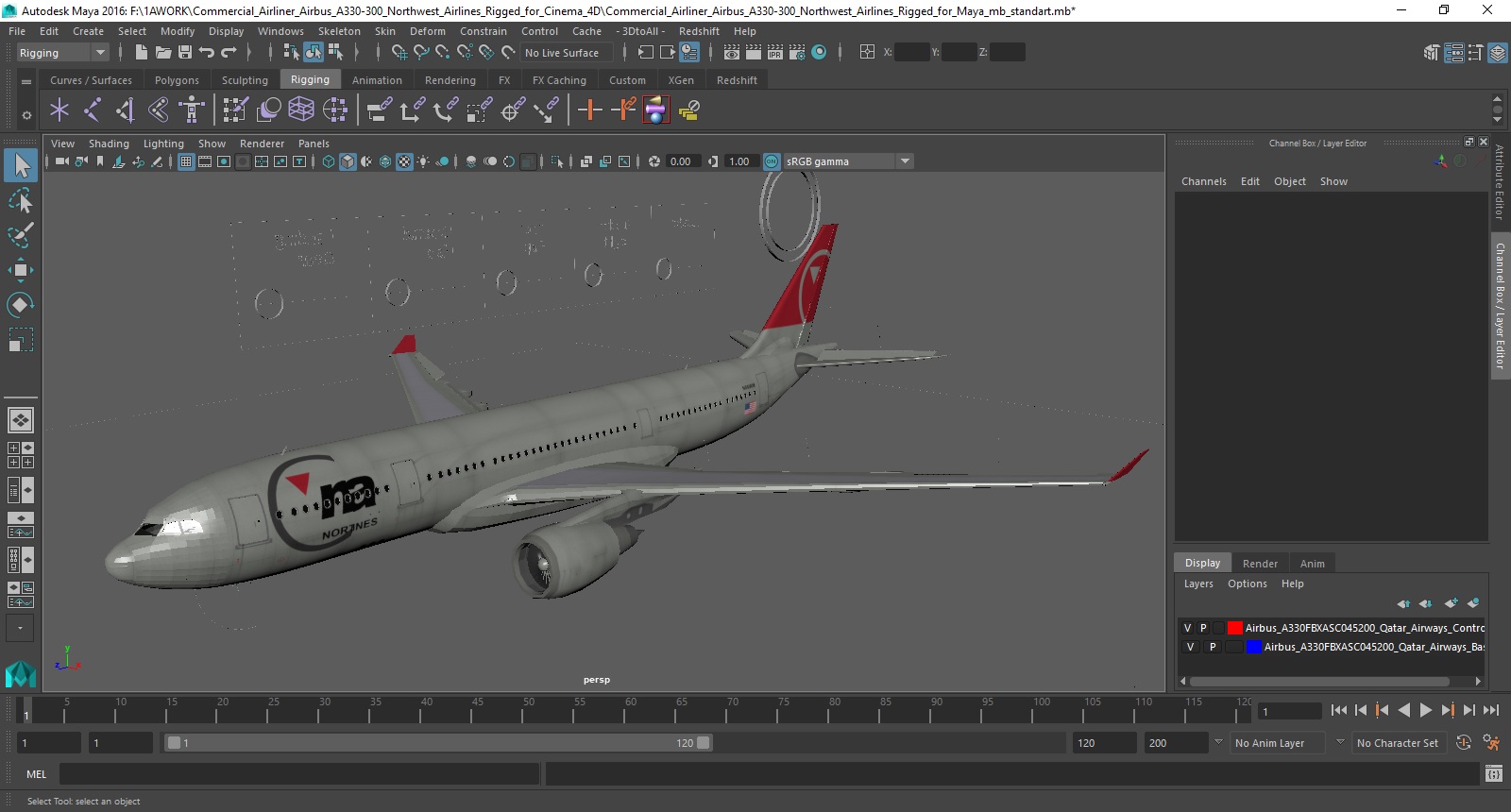This screenshot has width=1511, height=812.
Task: Toggle the sRGB color management button
Action: (772, 161)
